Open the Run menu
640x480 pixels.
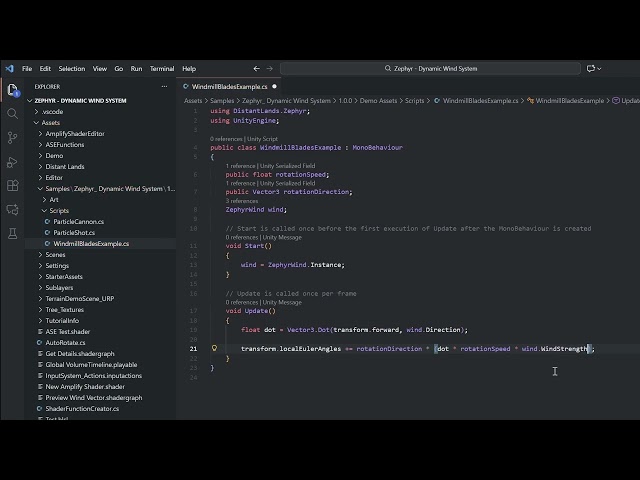pyautogui.click(x=136, y=69)
